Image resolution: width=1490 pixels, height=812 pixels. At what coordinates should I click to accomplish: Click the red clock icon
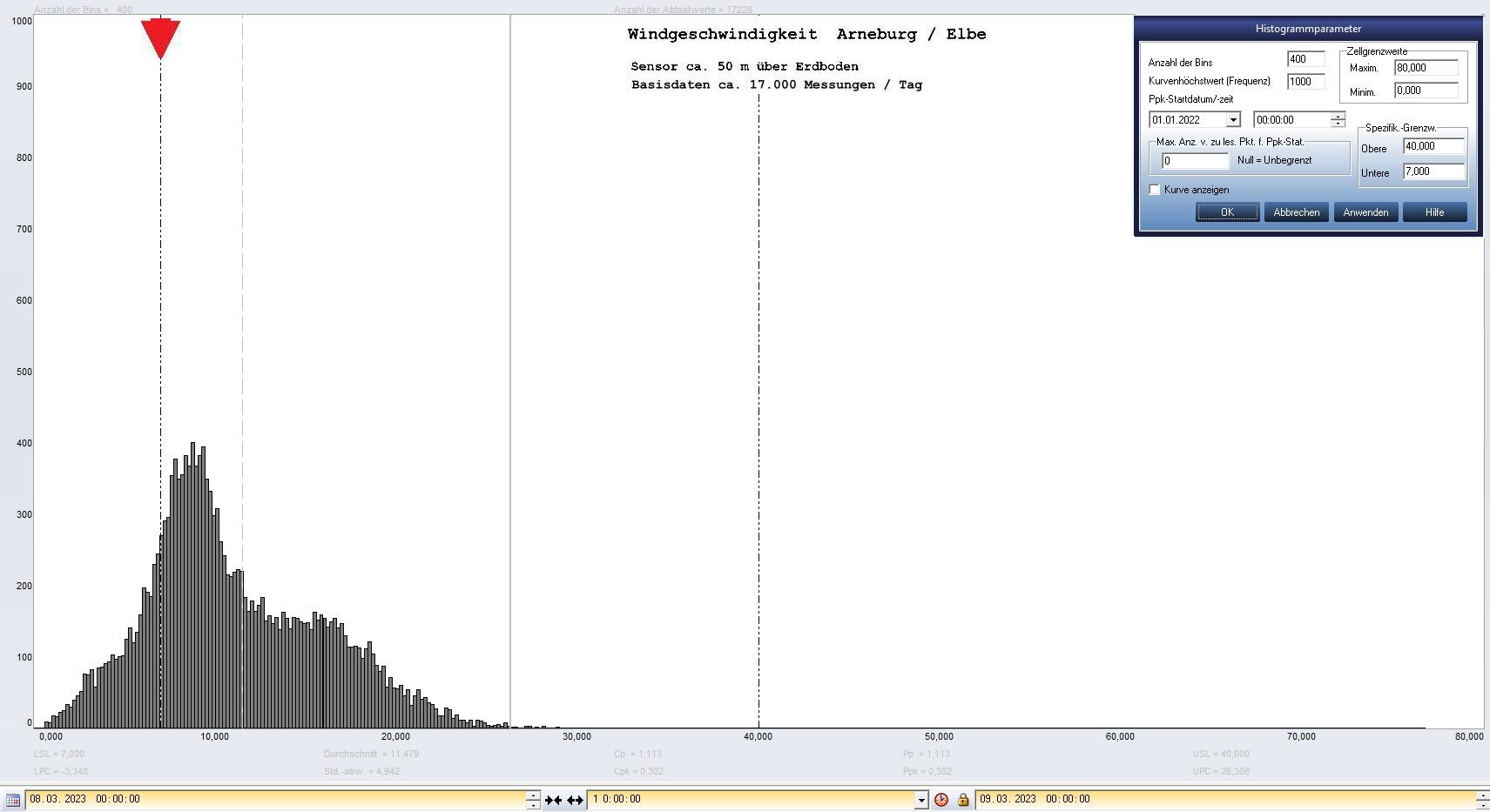point(941,800)
